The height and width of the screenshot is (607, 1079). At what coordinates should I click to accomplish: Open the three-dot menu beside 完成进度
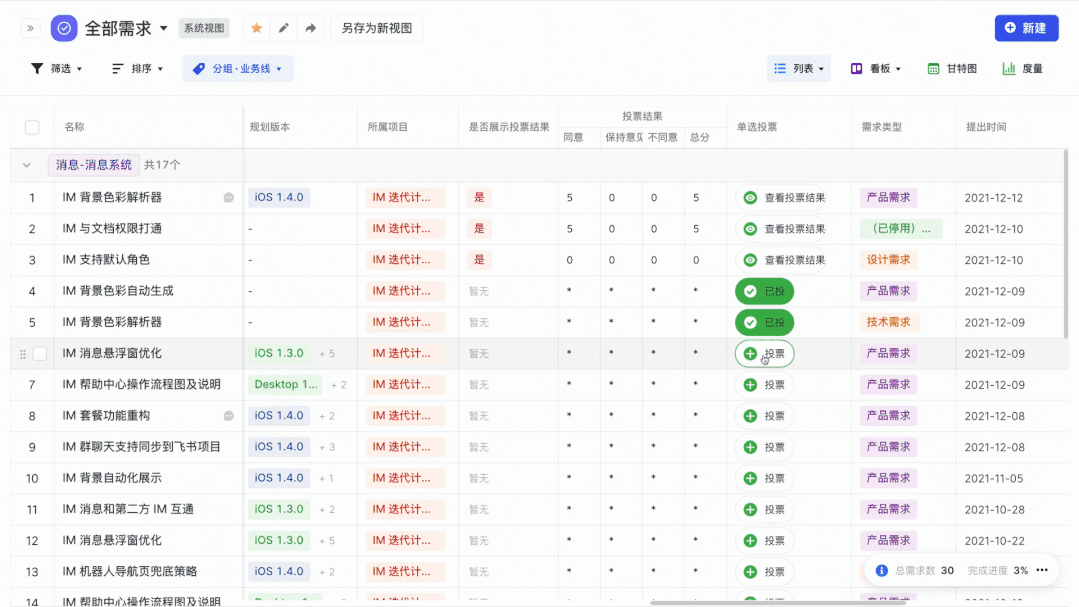pyautogui.click(x=1042, y=570)
